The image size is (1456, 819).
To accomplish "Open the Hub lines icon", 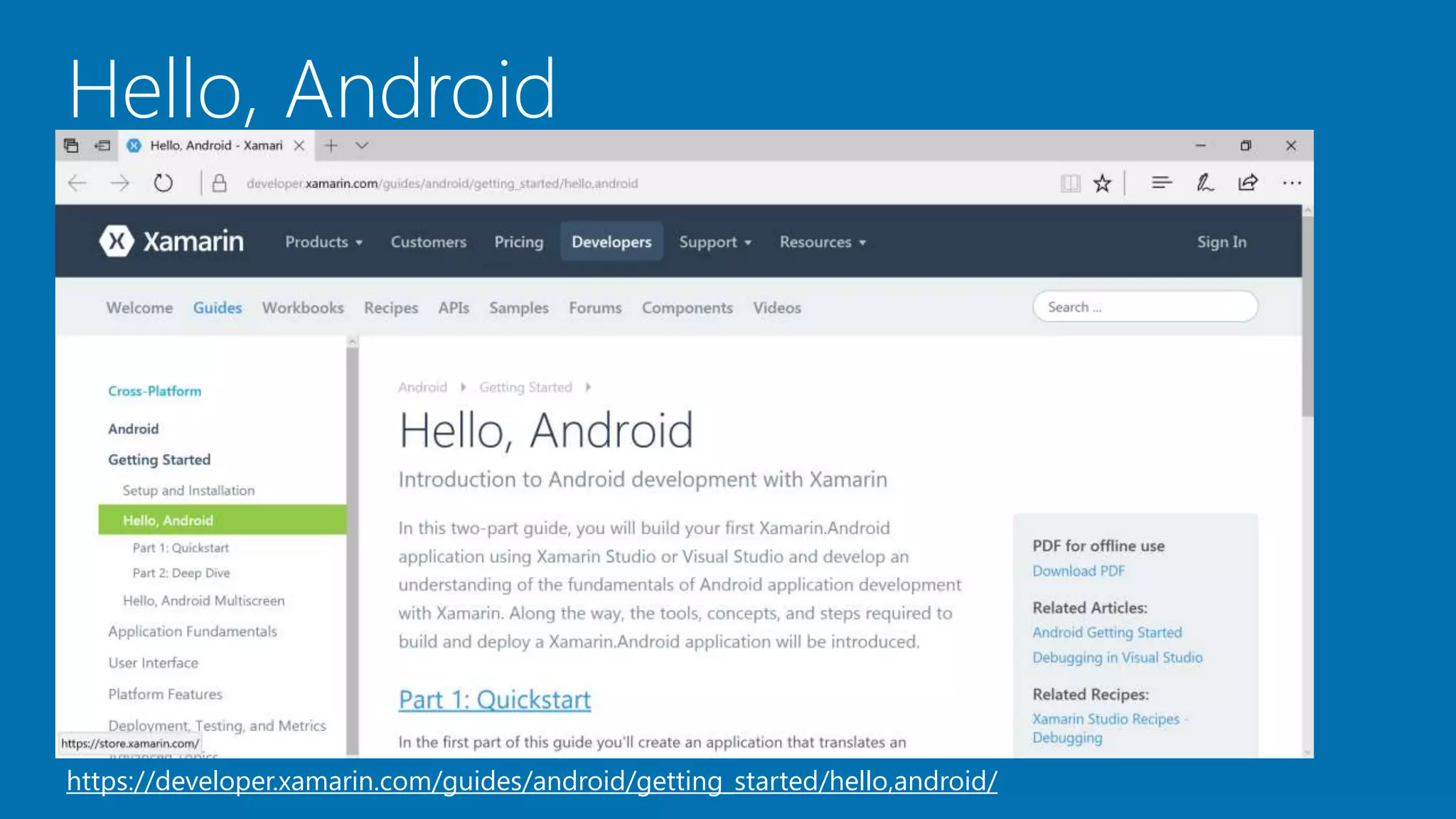I will click(x=1162, y=183).
